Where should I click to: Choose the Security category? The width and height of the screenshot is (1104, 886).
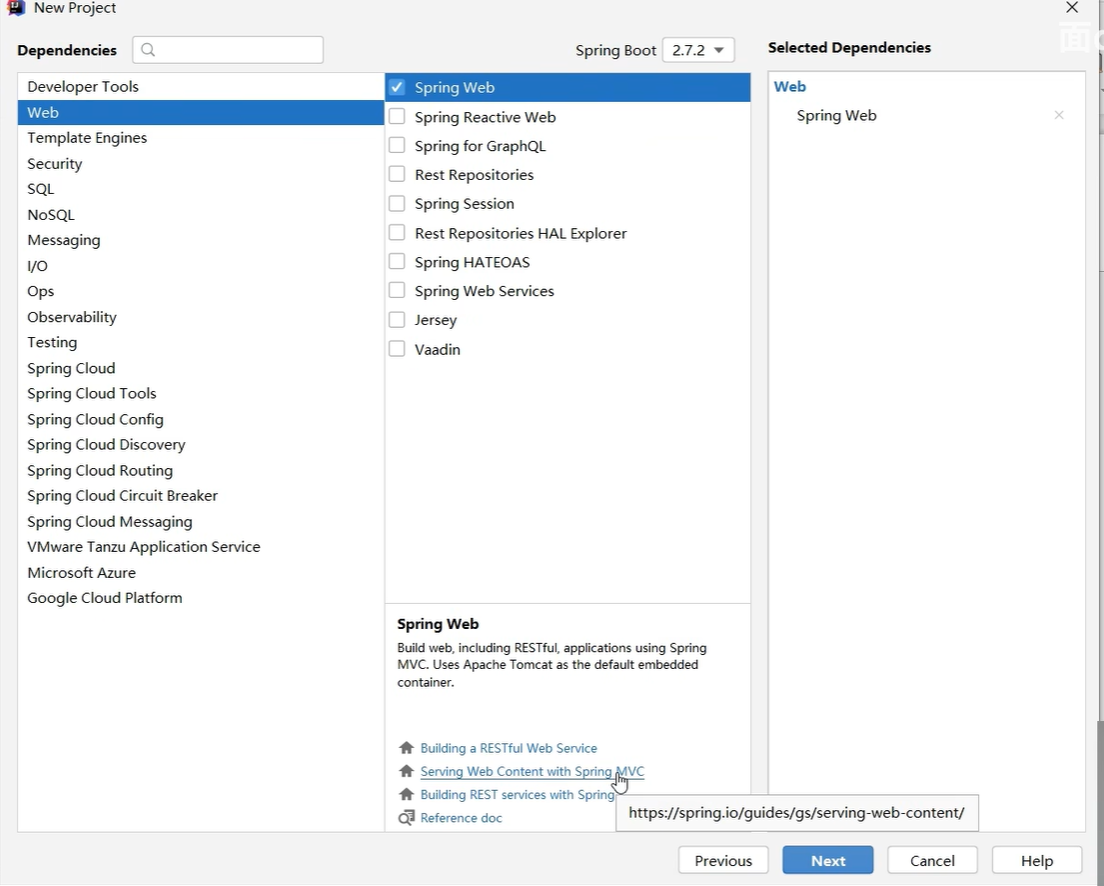[201, 163]
